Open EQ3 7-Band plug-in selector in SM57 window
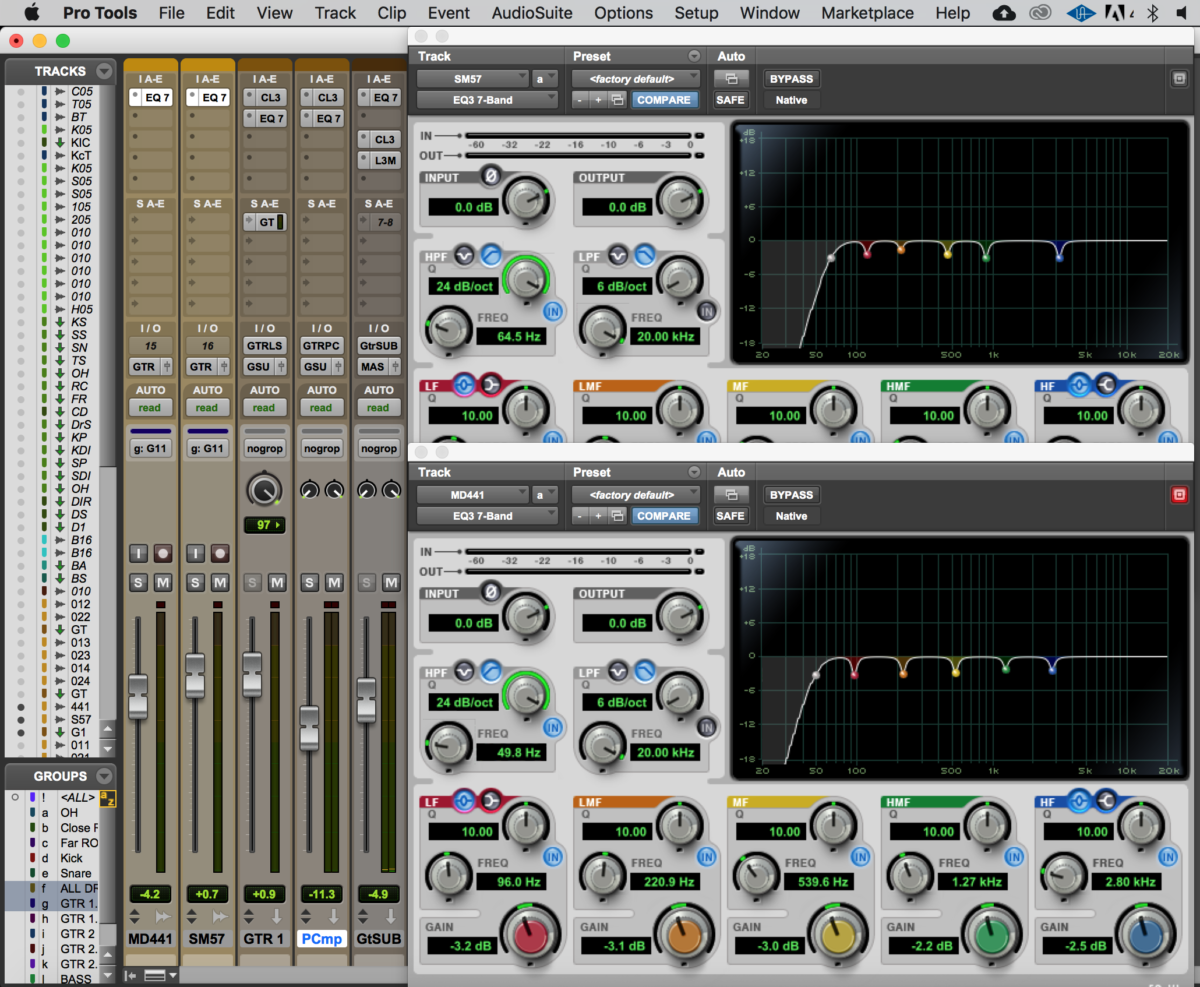 pyautogui.click(x=487, y=100)
